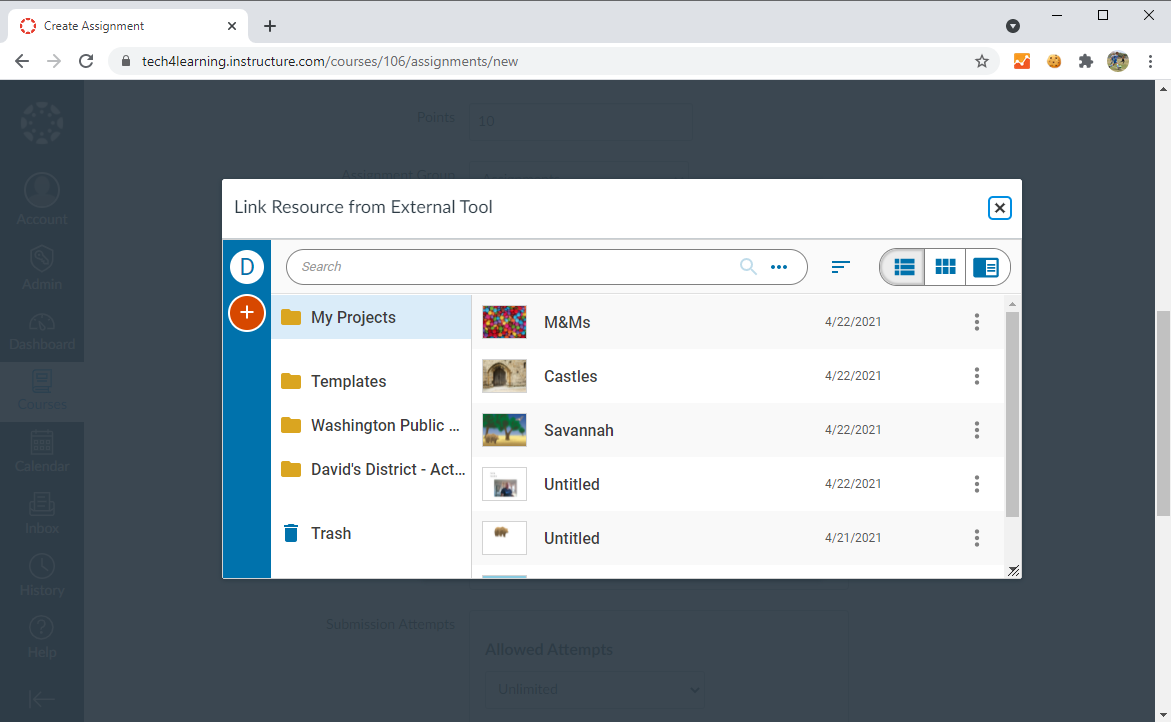Select Untitled project from 4/22/2021
The width and height of the screenshot is (1171, 722).
(x=571, y=484)
